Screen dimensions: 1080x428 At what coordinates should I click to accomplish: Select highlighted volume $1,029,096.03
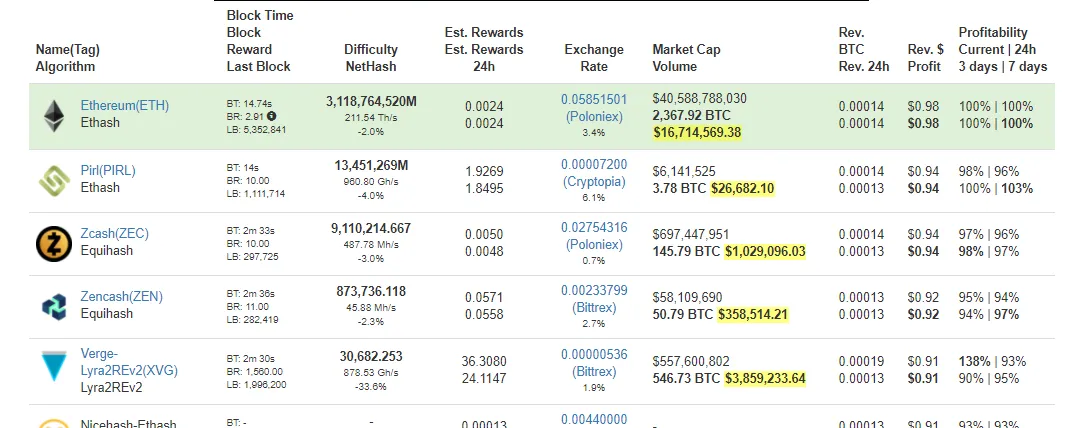765,252
